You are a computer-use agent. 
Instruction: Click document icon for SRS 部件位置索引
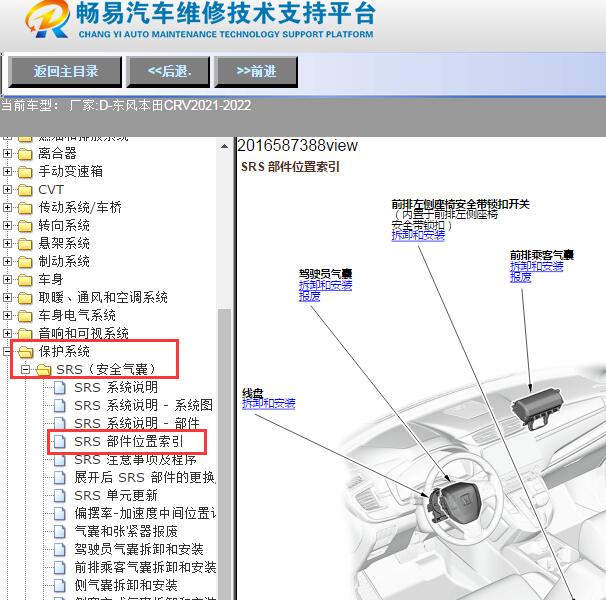tap(60, 441)
